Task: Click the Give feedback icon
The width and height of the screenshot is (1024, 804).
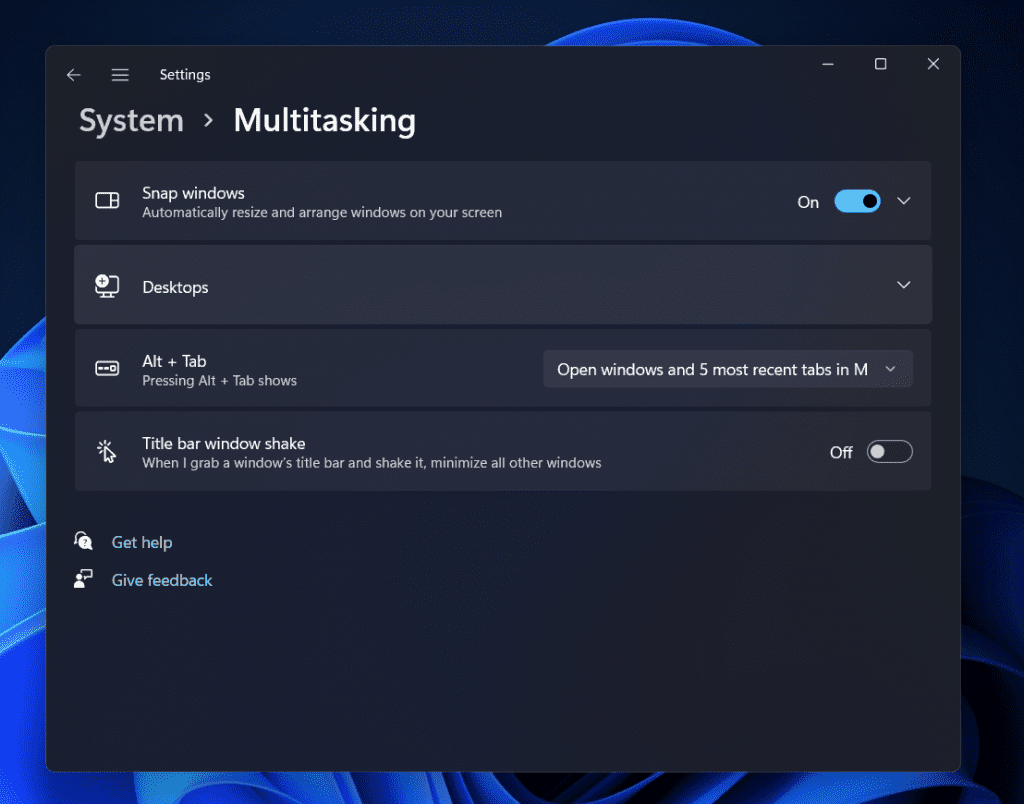Action: [x=83, y=578]
